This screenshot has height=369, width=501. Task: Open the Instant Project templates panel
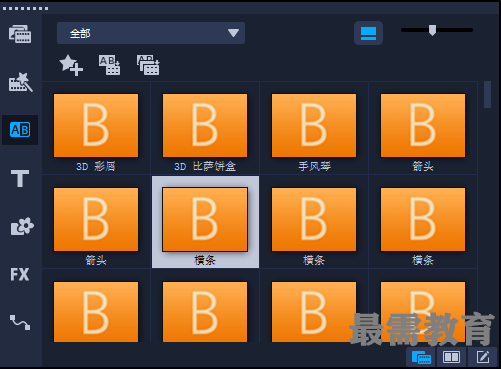coord(20,82)
